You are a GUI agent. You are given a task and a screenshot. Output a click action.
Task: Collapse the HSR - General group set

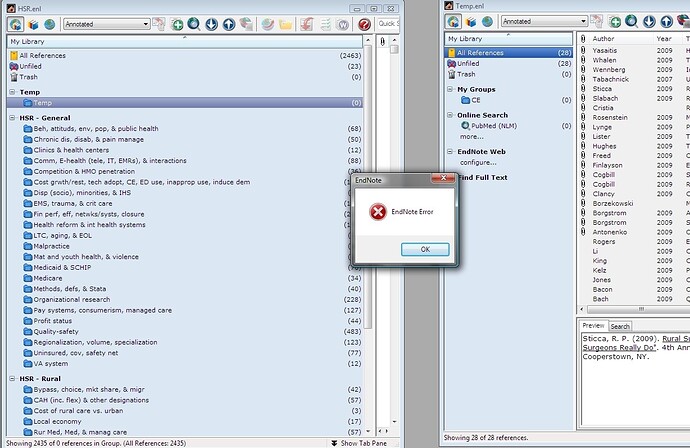12,118
